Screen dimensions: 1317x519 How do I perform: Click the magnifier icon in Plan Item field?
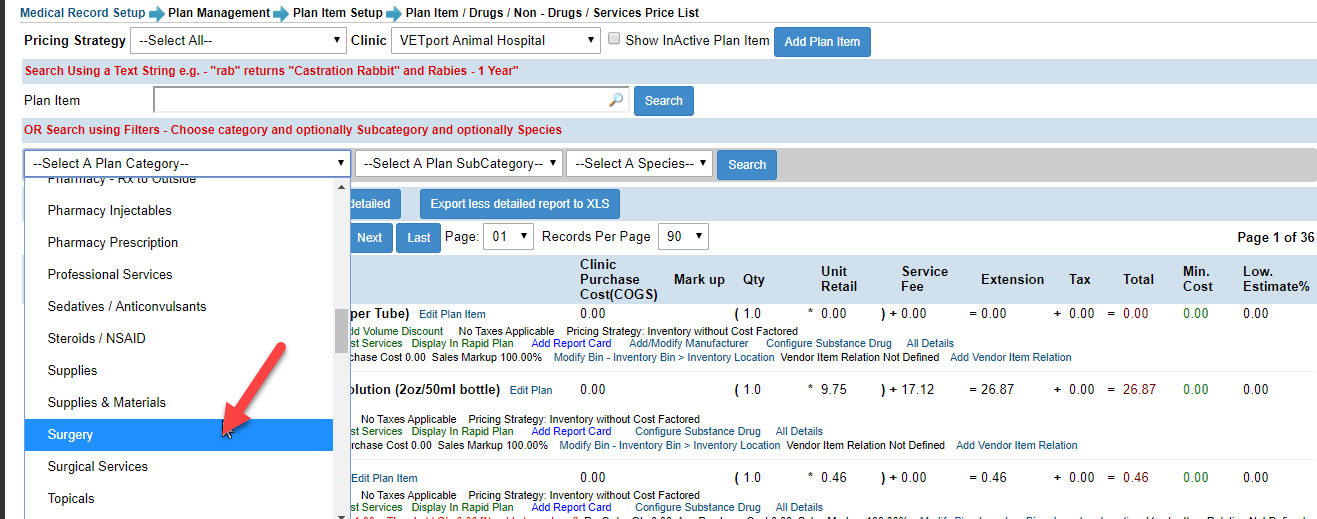616,100
